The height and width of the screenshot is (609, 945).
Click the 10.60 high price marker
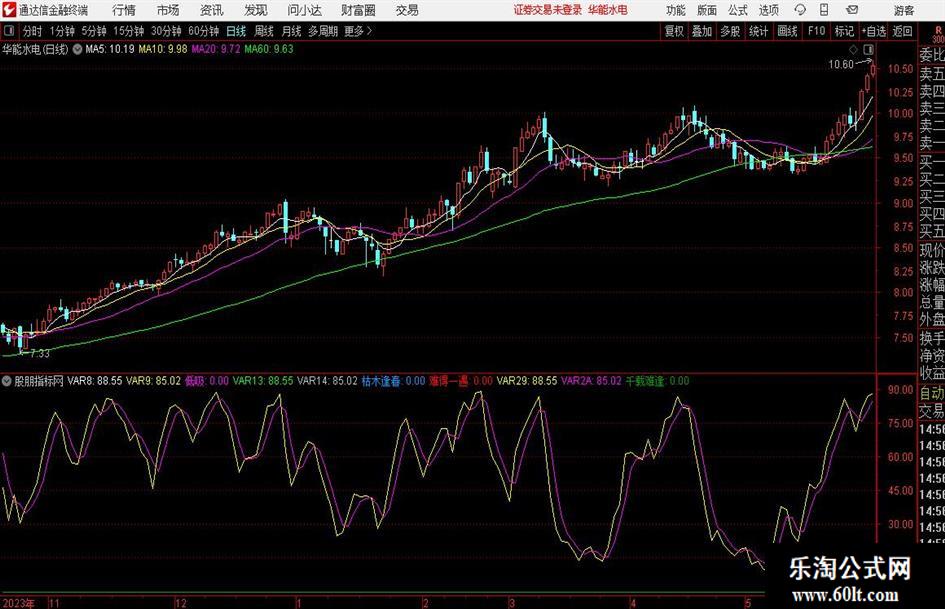coord(841,65)
